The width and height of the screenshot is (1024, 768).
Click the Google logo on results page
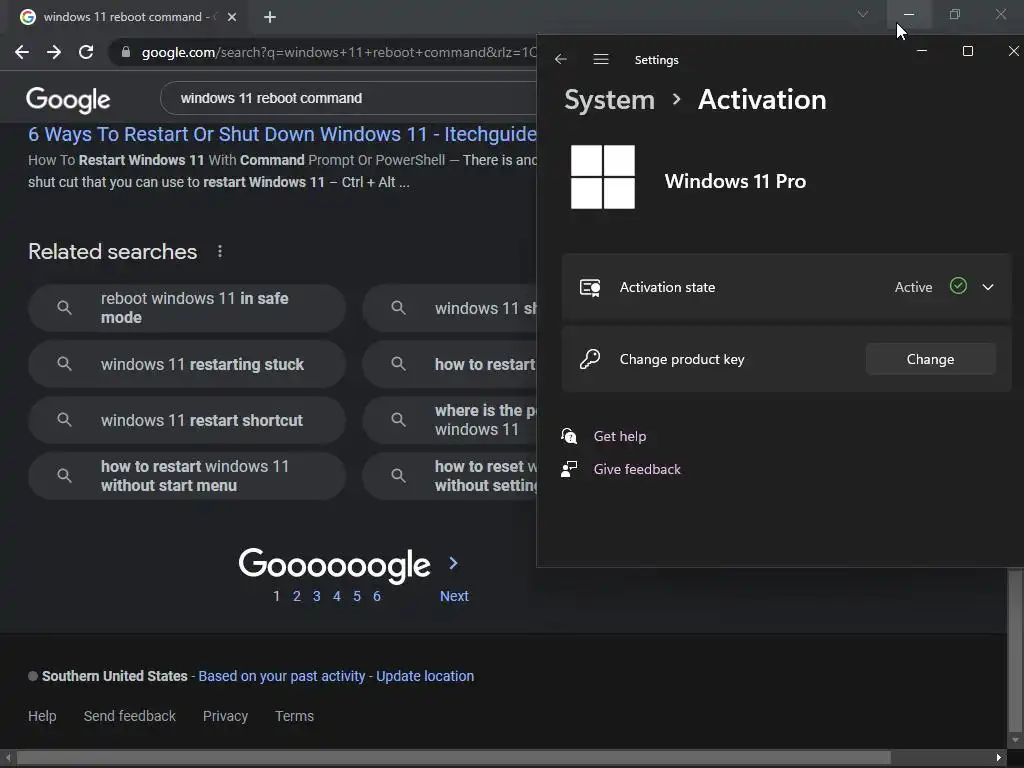[68, 100]
